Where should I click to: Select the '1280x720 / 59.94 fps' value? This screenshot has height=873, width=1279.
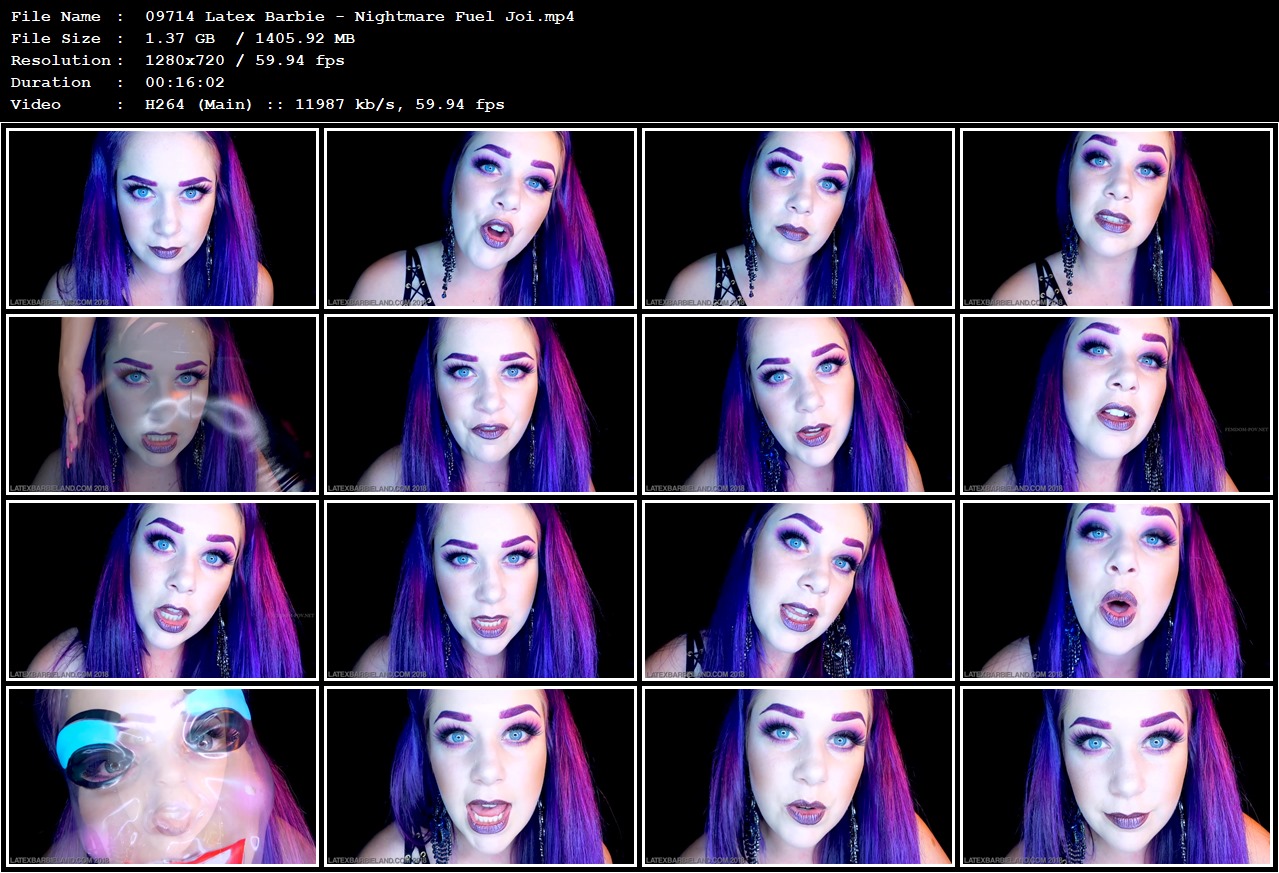point(244,60)
